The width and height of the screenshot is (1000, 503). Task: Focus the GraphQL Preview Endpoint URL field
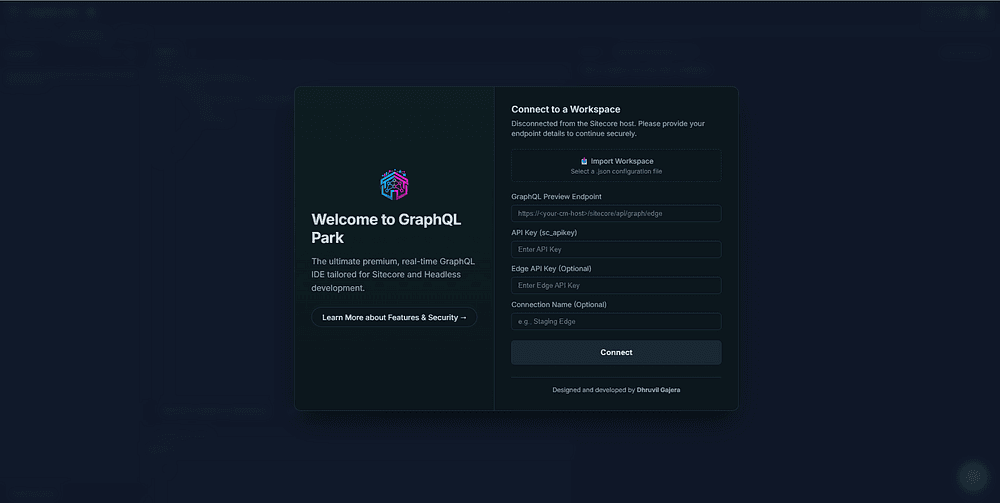(x=616, y=214)
